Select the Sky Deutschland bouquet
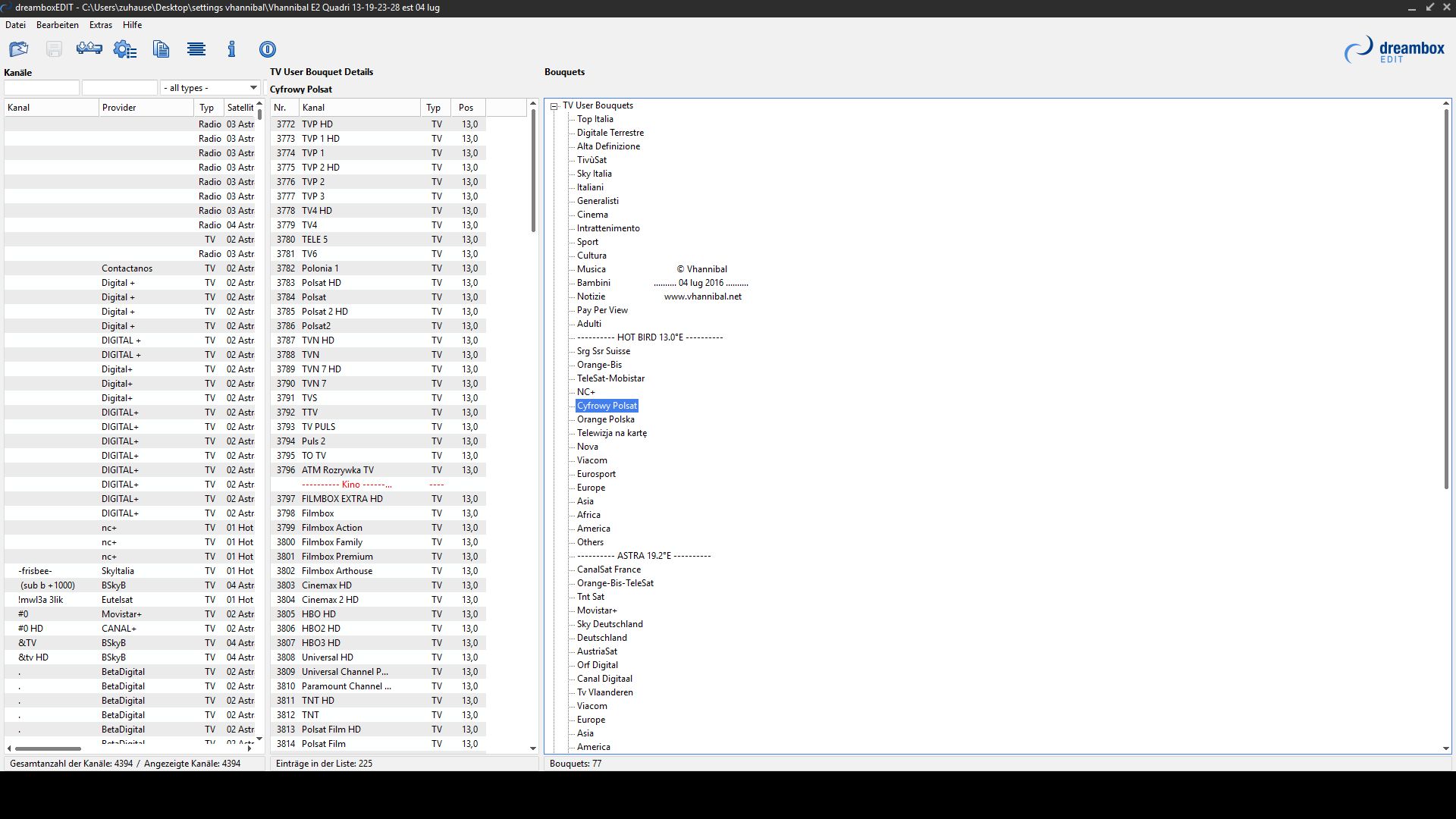Viewport: 1456px width, 819px height. coord(610,624)
